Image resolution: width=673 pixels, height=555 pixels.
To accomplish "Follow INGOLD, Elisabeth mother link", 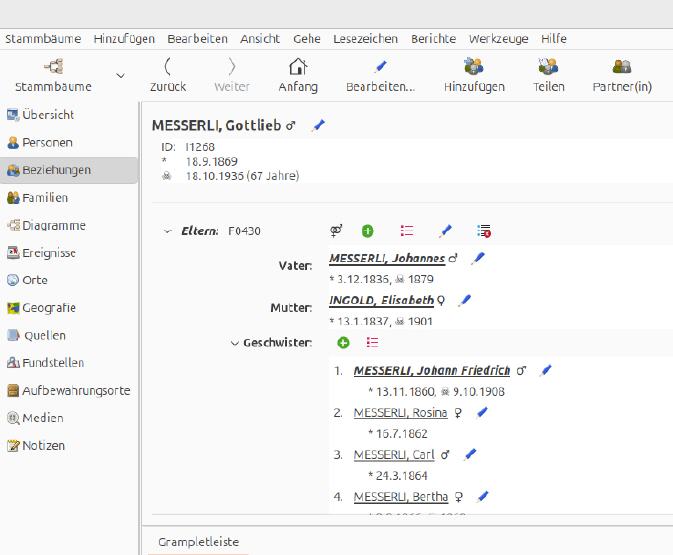I will point(382,300).
